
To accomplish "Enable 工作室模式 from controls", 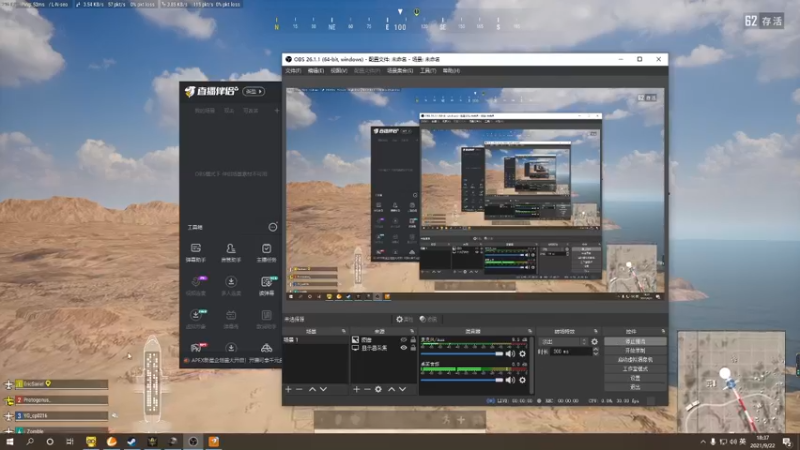I will (635, 369).
